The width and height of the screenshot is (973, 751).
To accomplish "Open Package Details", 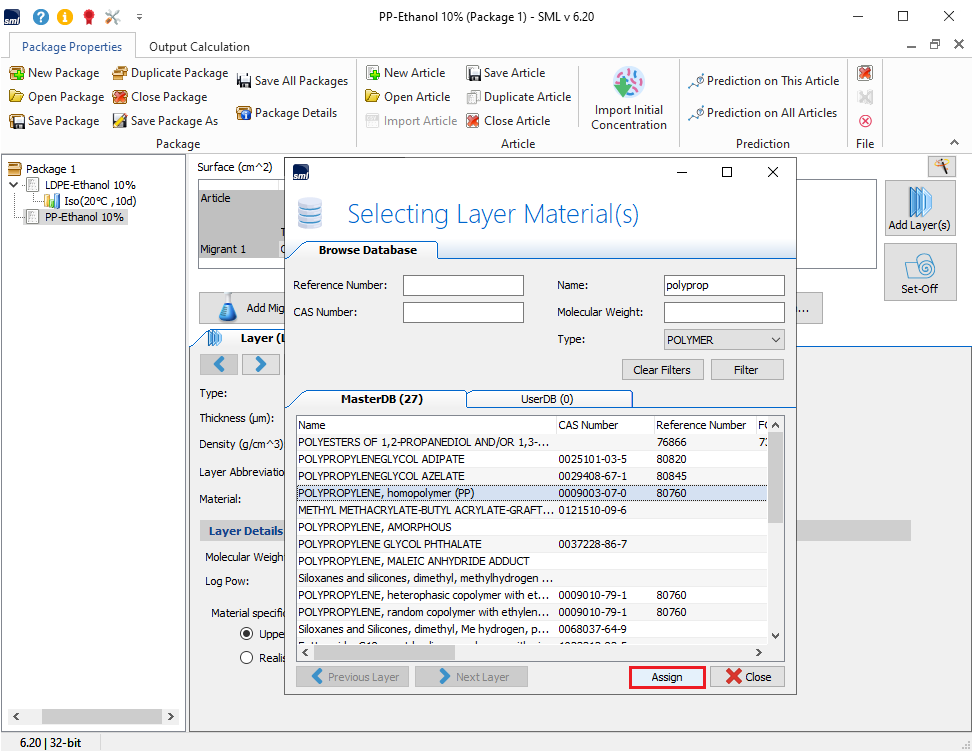I will (x=286, y=113).
